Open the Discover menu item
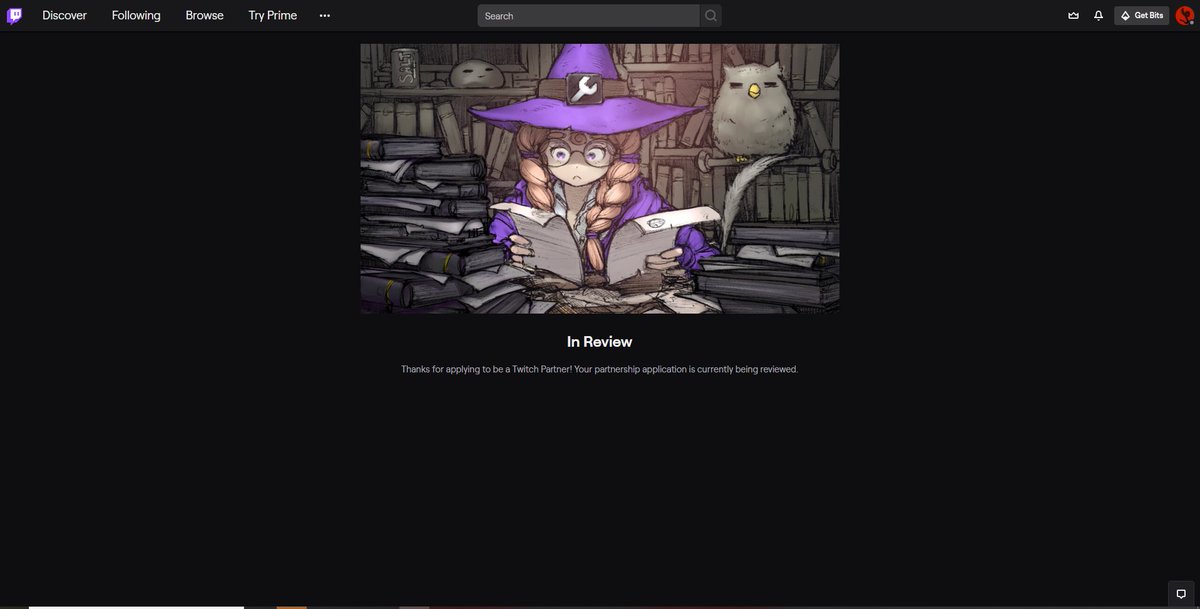The image size is (1200, 609). click(64, 14)
